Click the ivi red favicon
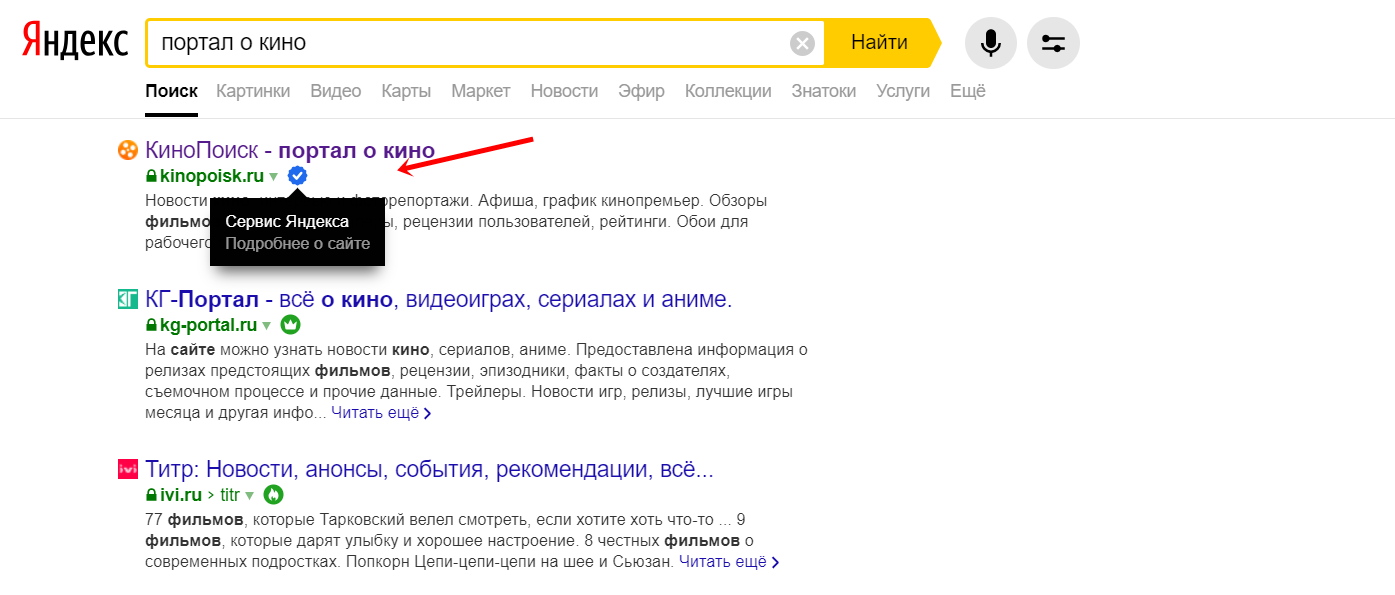 [x=127, y=469]
